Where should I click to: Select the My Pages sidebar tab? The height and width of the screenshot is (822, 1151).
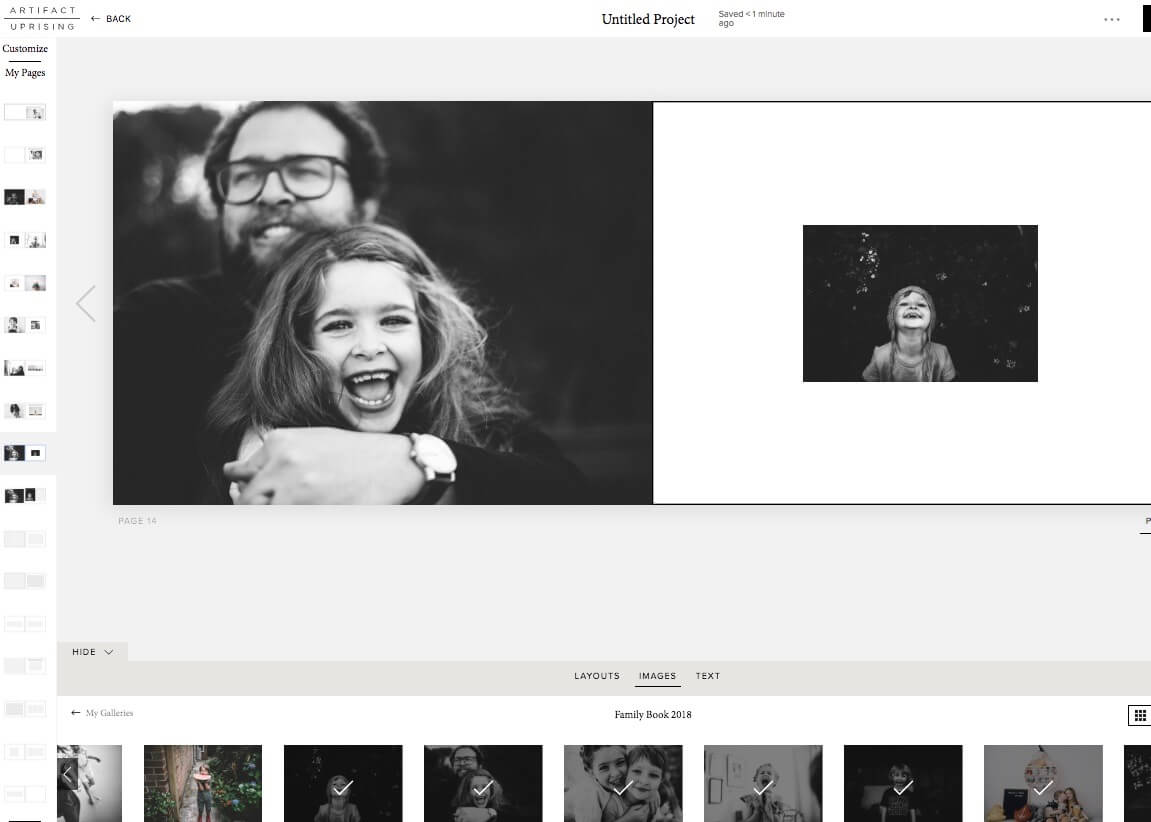25,73
